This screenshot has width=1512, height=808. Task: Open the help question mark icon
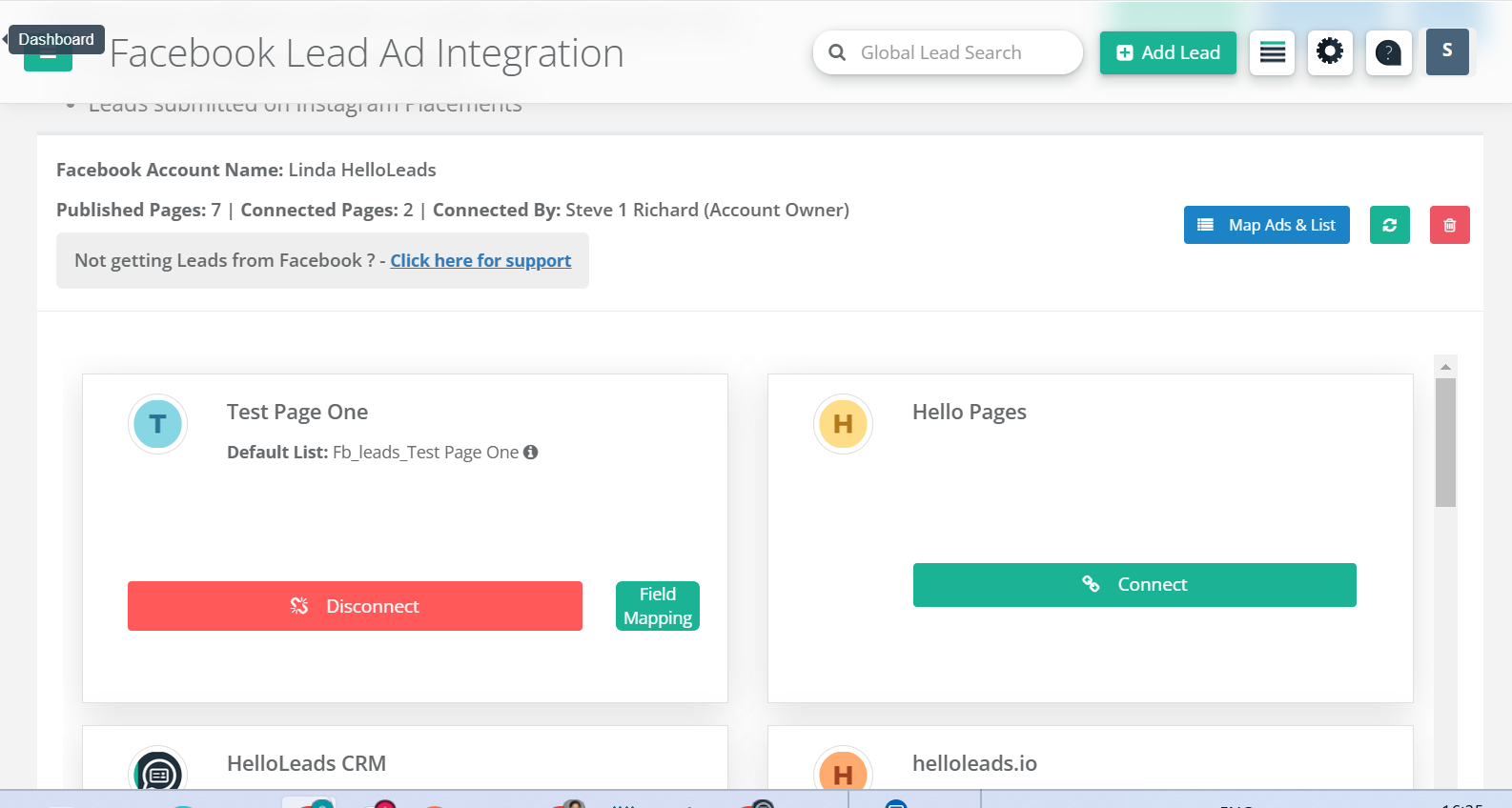click(1389, 52)
